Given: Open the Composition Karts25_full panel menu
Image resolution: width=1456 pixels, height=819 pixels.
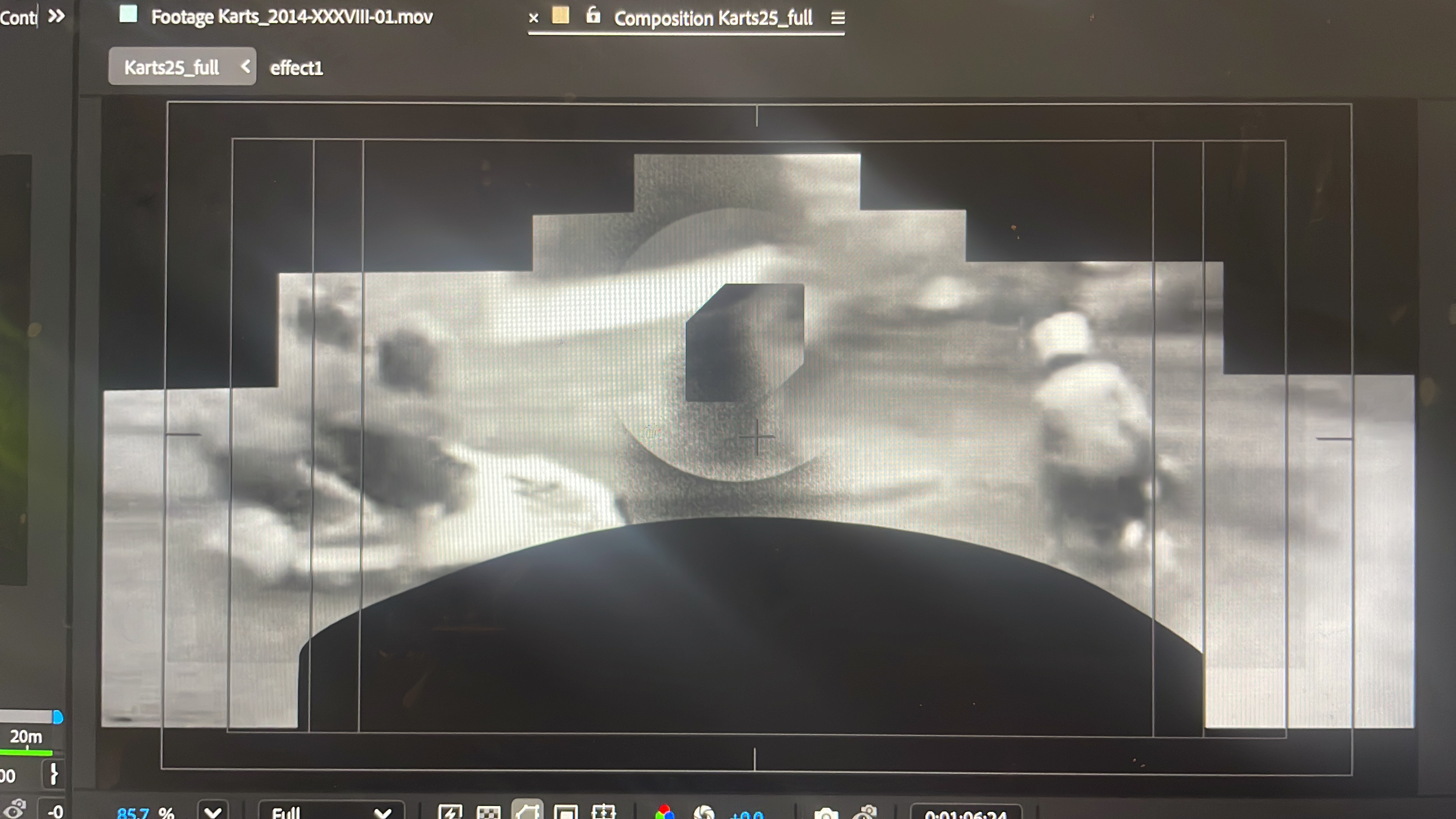Looking at the screenshot, I should pyautogui.click(x=838, y=18).
